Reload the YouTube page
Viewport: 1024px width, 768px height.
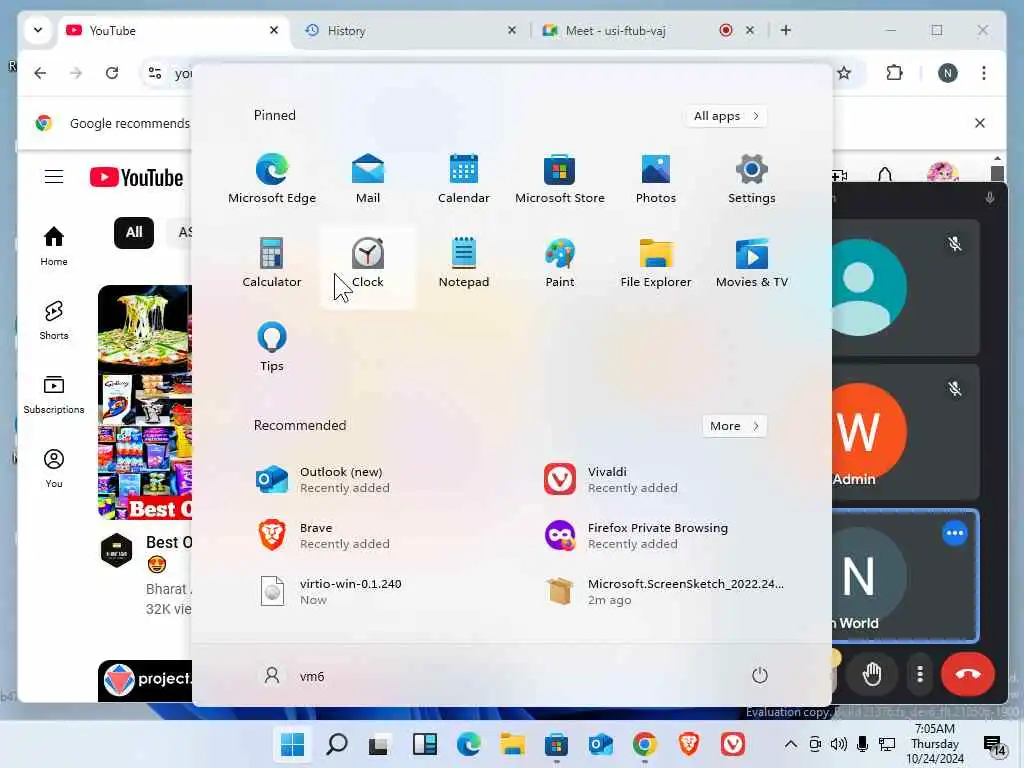[x=112, y=73]
